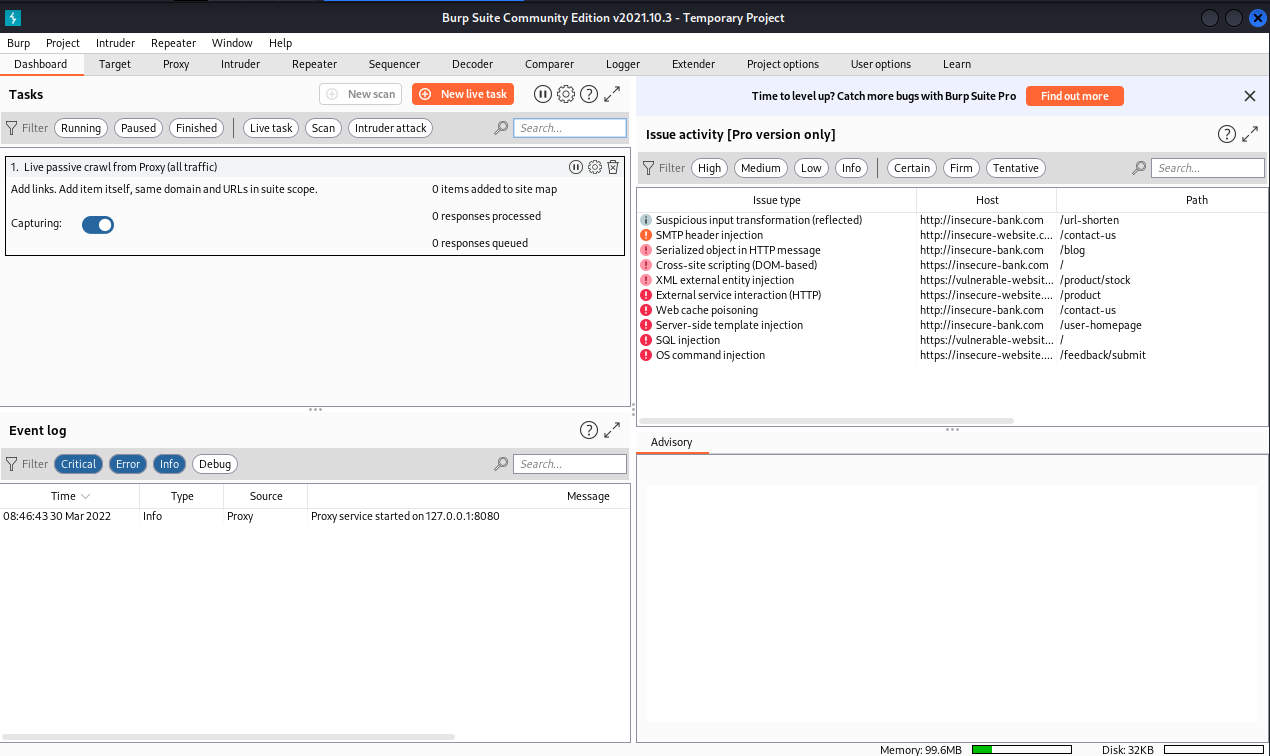Click the New live task button
1270x756 pixels.
click(x=463, y=94)
